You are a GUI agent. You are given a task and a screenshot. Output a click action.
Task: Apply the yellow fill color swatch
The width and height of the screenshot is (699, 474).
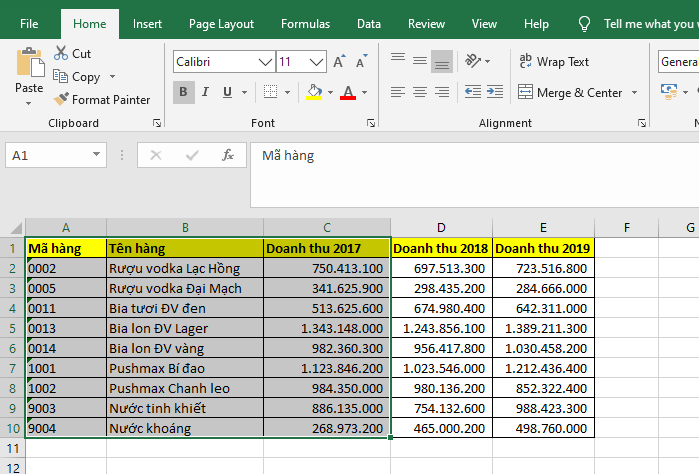(x=314, y=93)
